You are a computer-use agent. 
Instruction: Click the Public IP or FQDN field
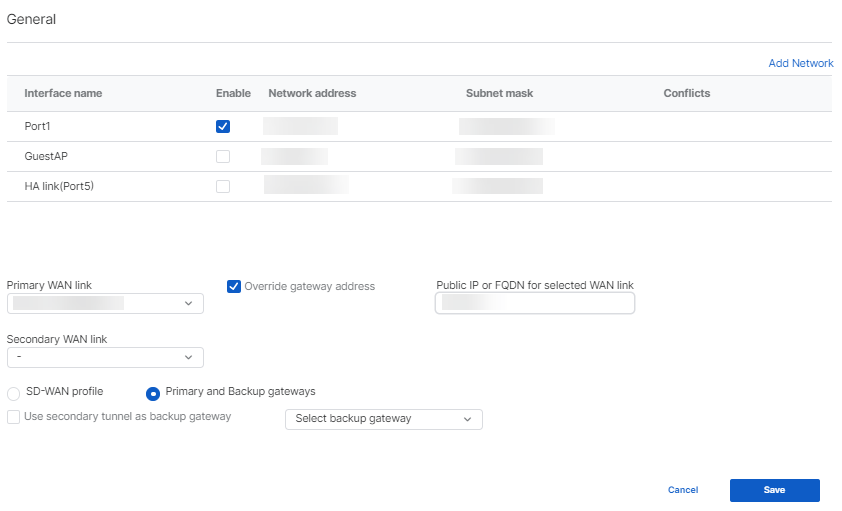[x=535, y=303]
